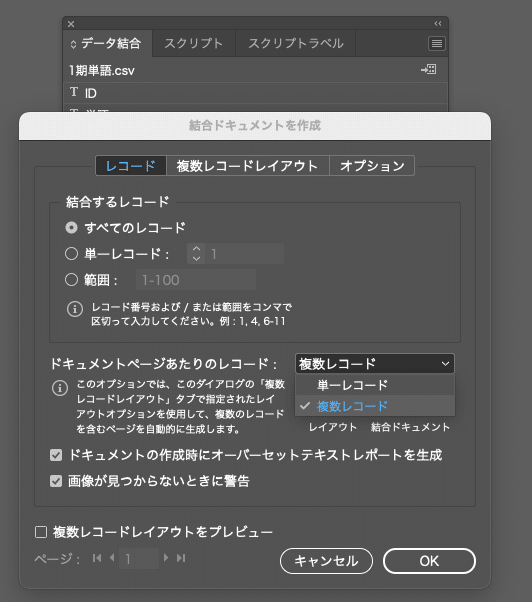Enable 複数レコードレイアウトをプレビュー checkbox
532x602 pixels.
pyautogui.click(x=41, y=532)
